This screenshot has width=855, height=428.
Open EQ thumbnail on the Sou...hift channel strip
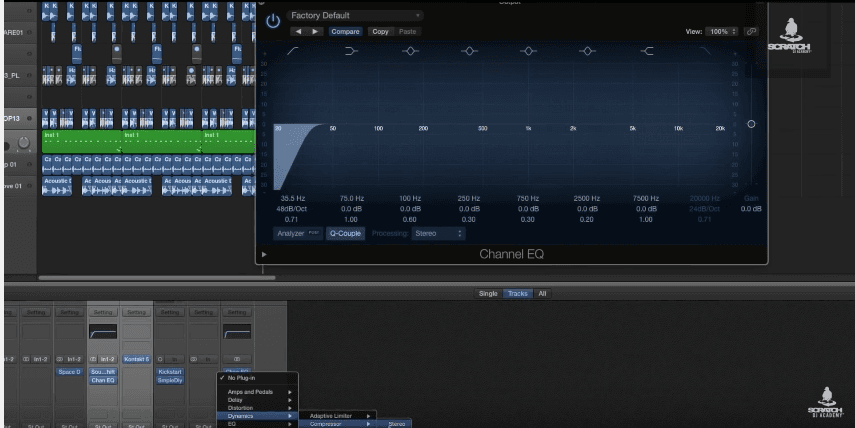[x=103, y=331]
